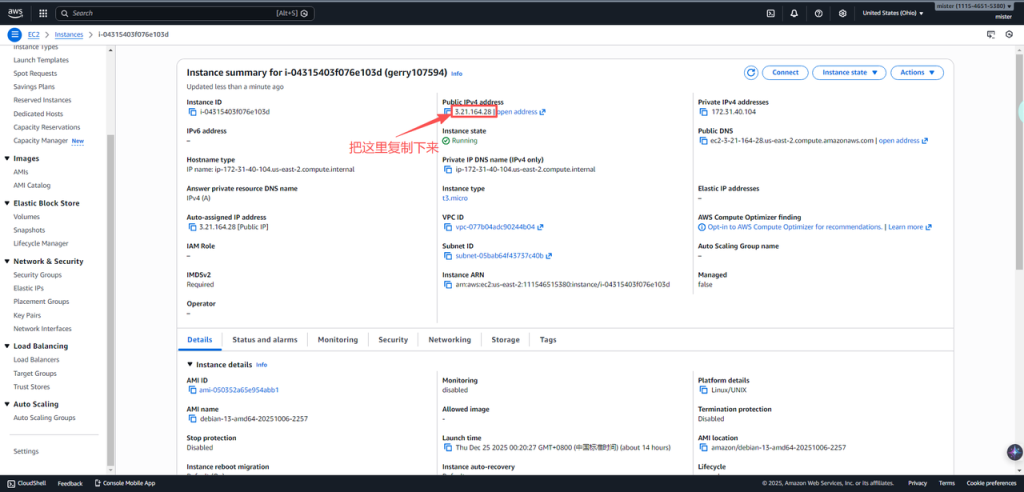
Task: Open Key Pairs in sidebar
Action: coord(27,315)
